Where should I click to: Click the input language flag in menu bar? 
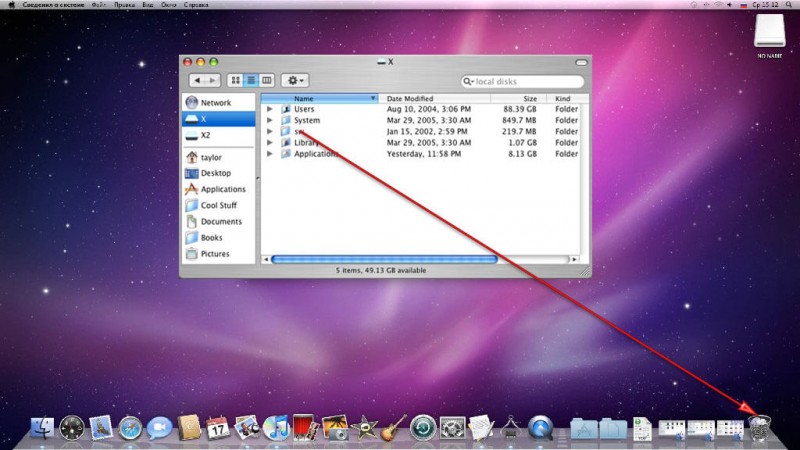click(743, 5)
